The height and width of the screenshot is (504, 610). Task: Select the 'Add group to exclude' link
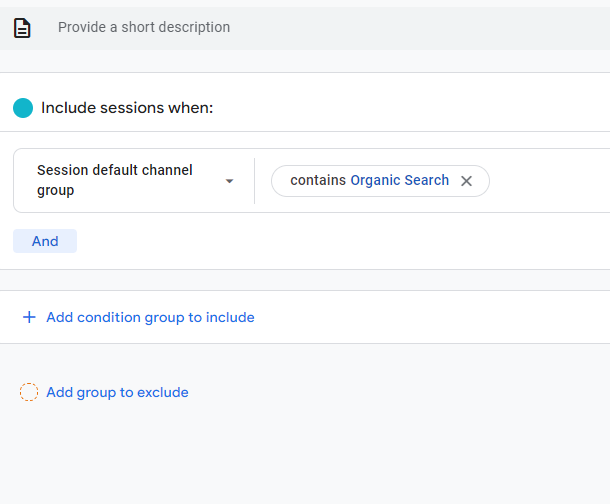(117, 392)
